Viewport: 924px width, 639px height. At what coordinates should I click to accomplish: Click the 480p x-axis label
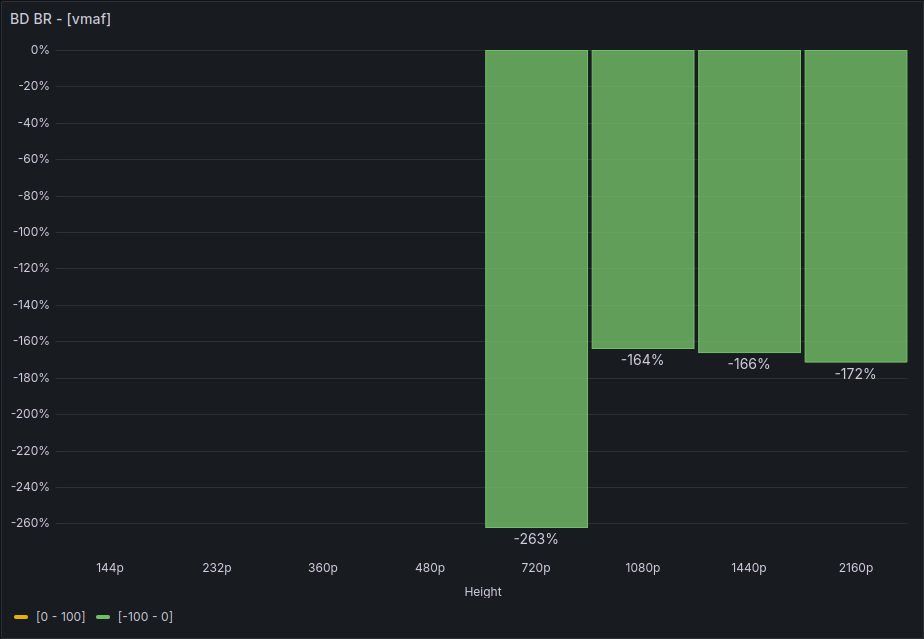[x=430, y=568]
